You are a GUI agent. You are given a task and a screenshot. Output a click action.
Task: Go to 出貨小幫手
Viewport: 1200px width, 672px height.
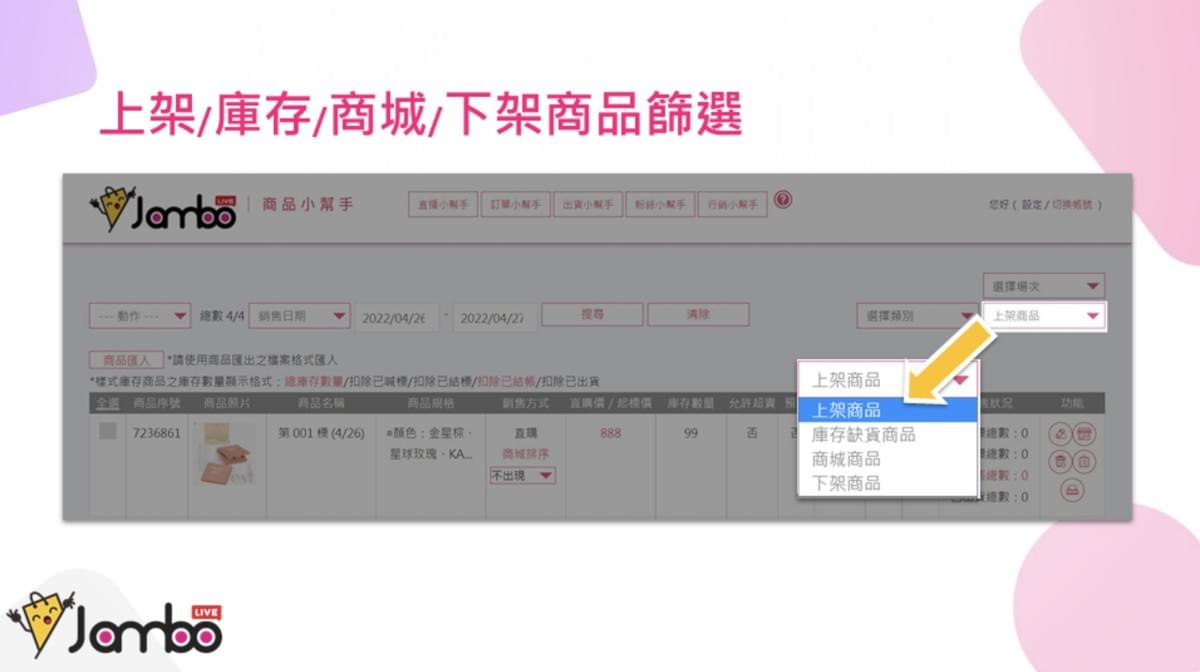tap(588, 204)
